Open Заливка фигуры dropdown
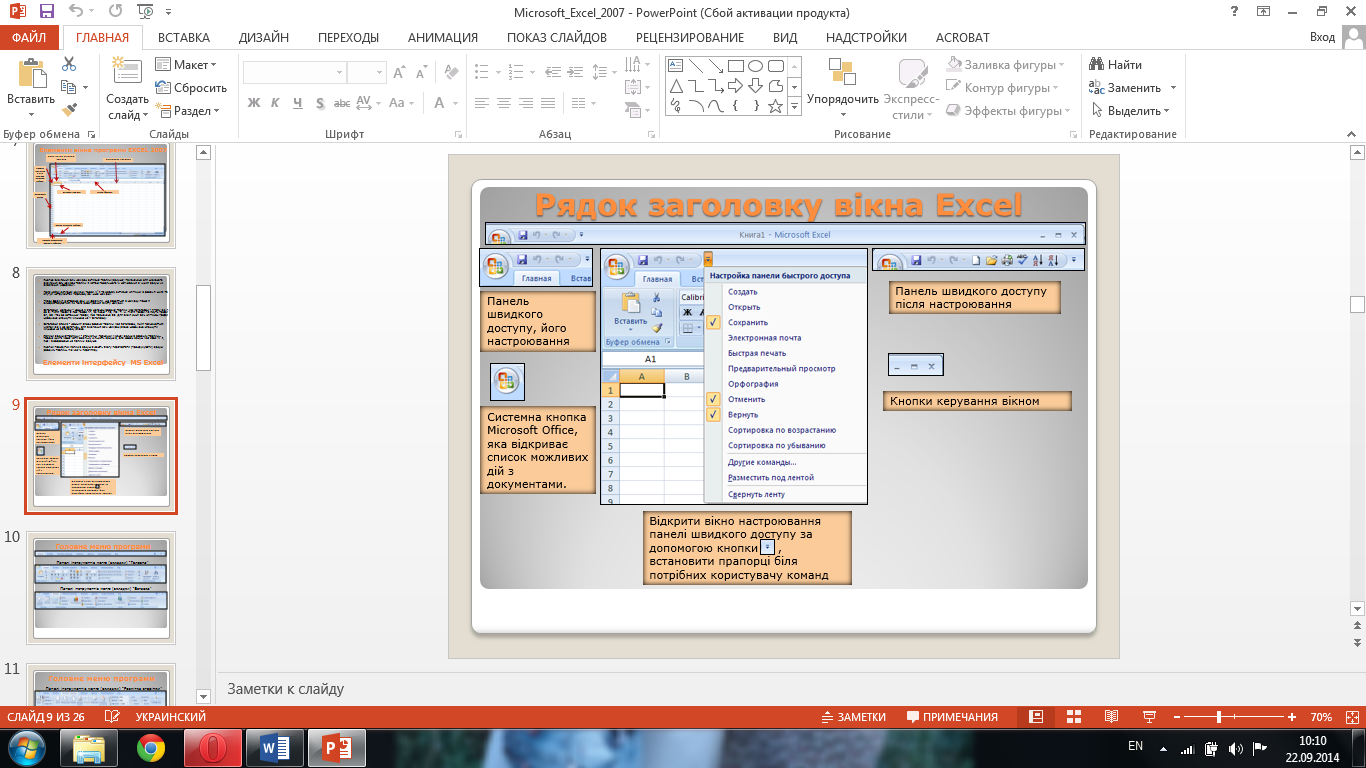Screen dimensions: 1366x768 pyautogui.click(x=1005, y=65)
